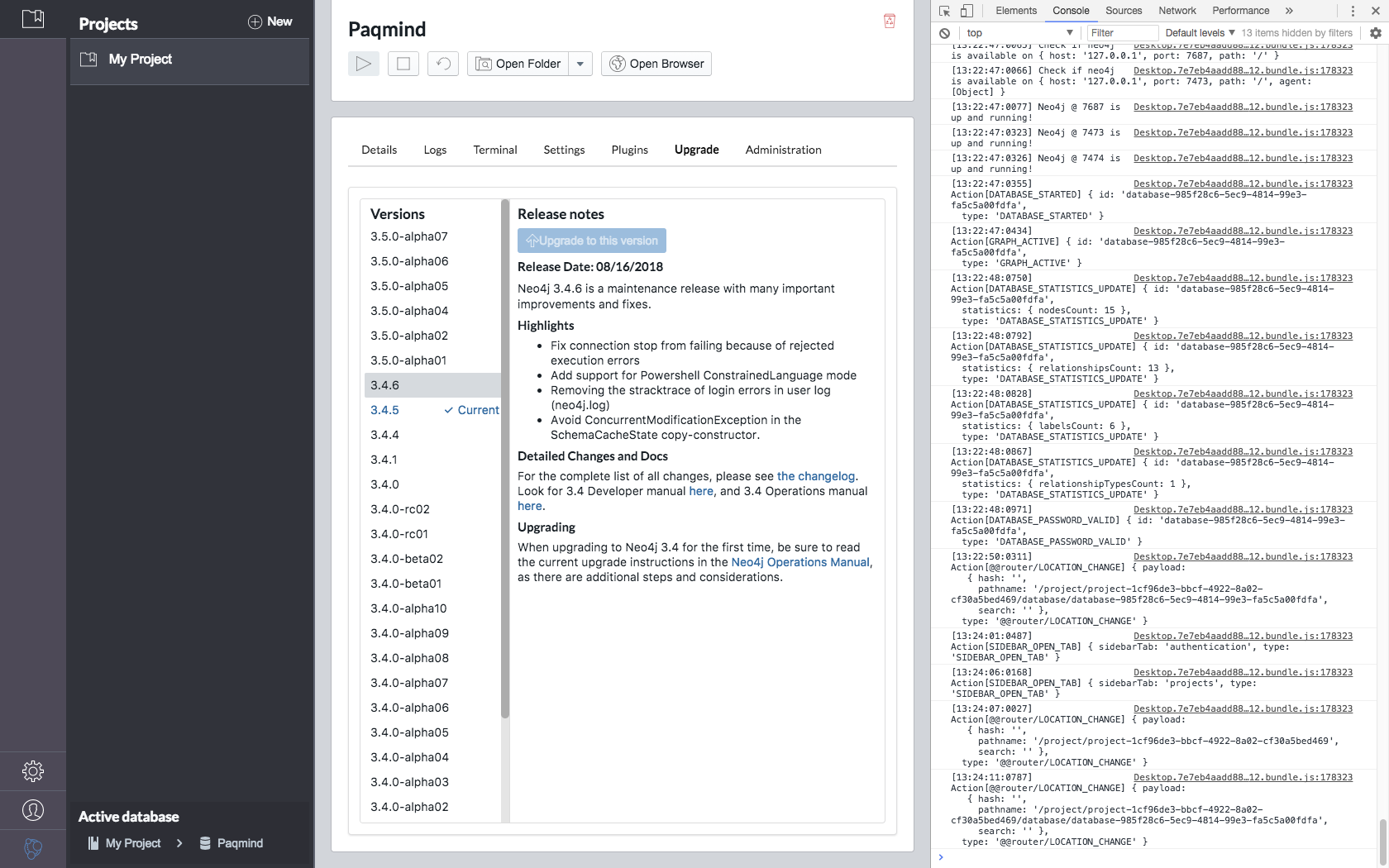Switch to the Elements DevTools tab

coord(1016,11)
